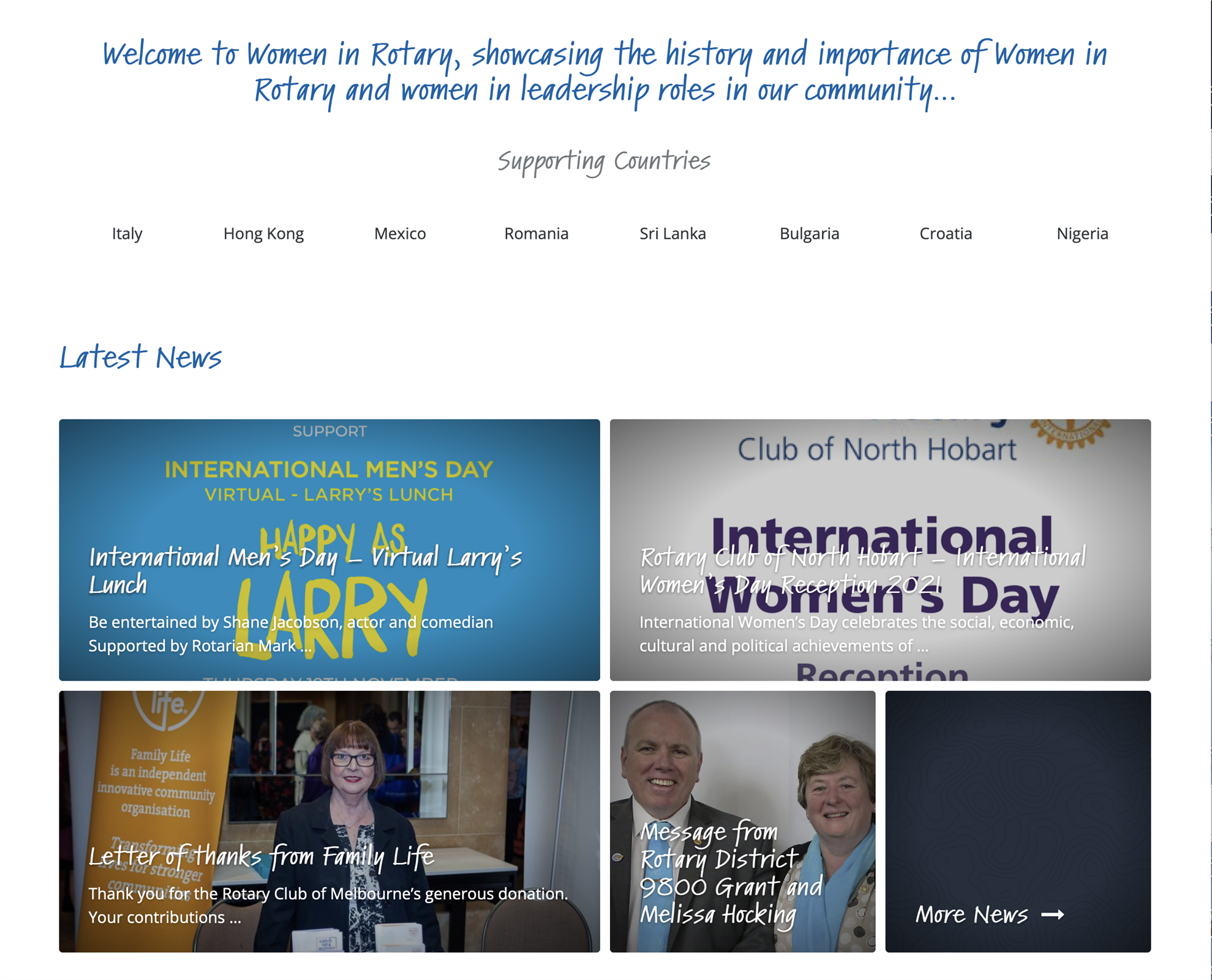1212x980 pixels.
Task: Open Bulgaria supporting country
Action: point(809,233)
